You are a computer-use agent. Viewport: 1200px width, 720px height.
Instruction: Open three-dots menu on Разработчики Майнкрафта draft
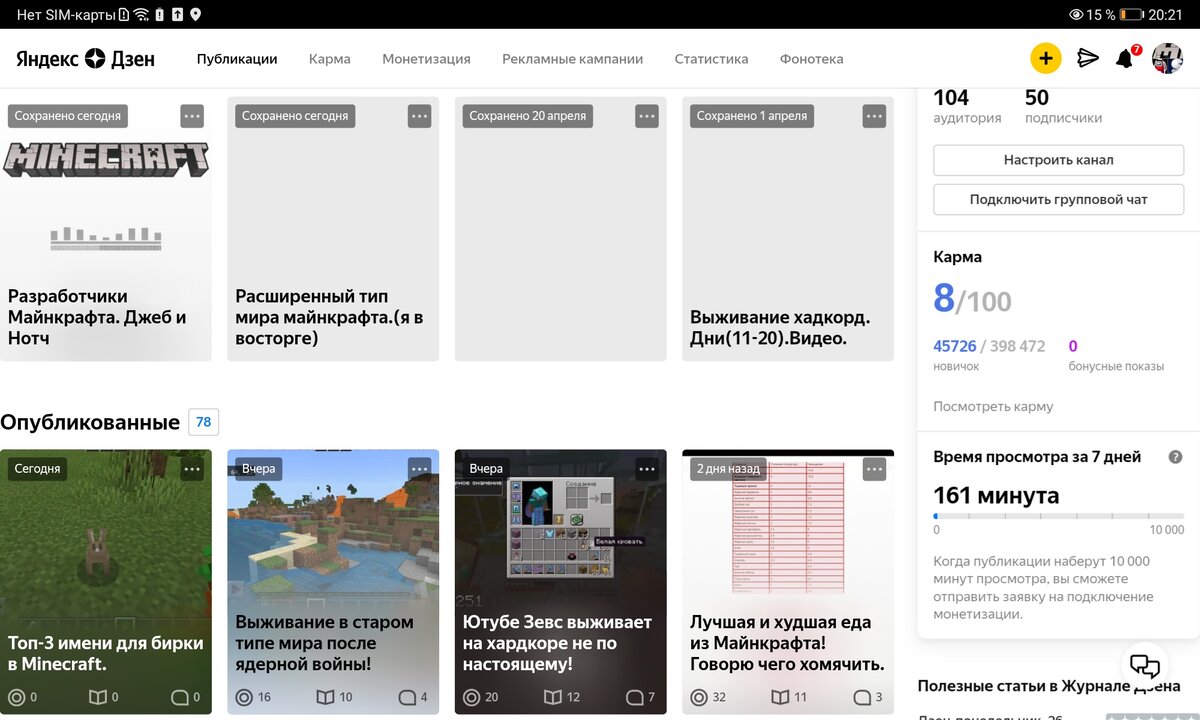coord(192,116)
